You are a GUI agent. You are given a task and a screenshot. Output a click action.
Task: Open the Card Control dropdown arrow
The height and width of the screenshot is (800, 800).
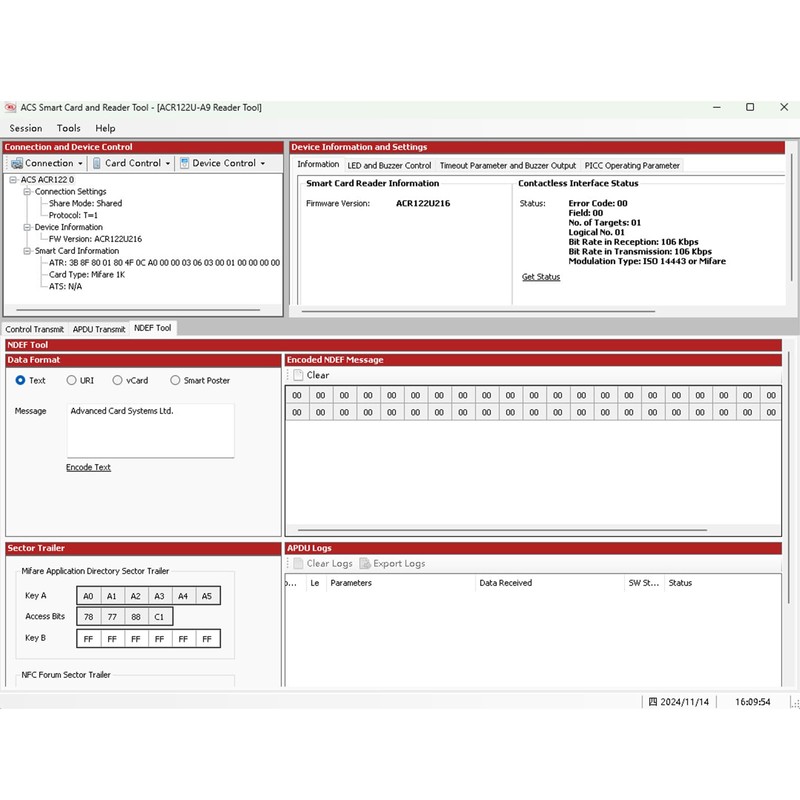pyautogui.click(x=168, y=163)
